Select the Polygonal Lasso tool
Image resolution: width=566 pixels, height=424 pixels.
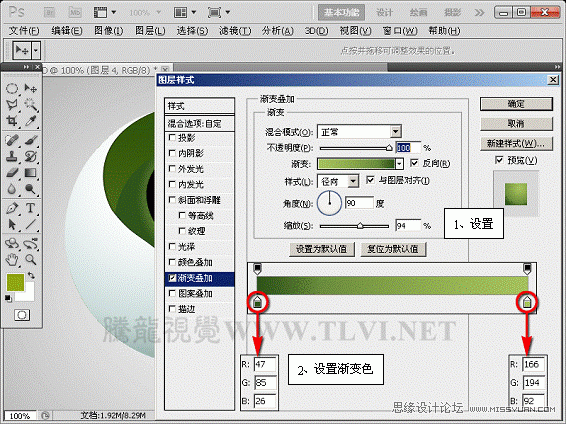pos(12,105)
